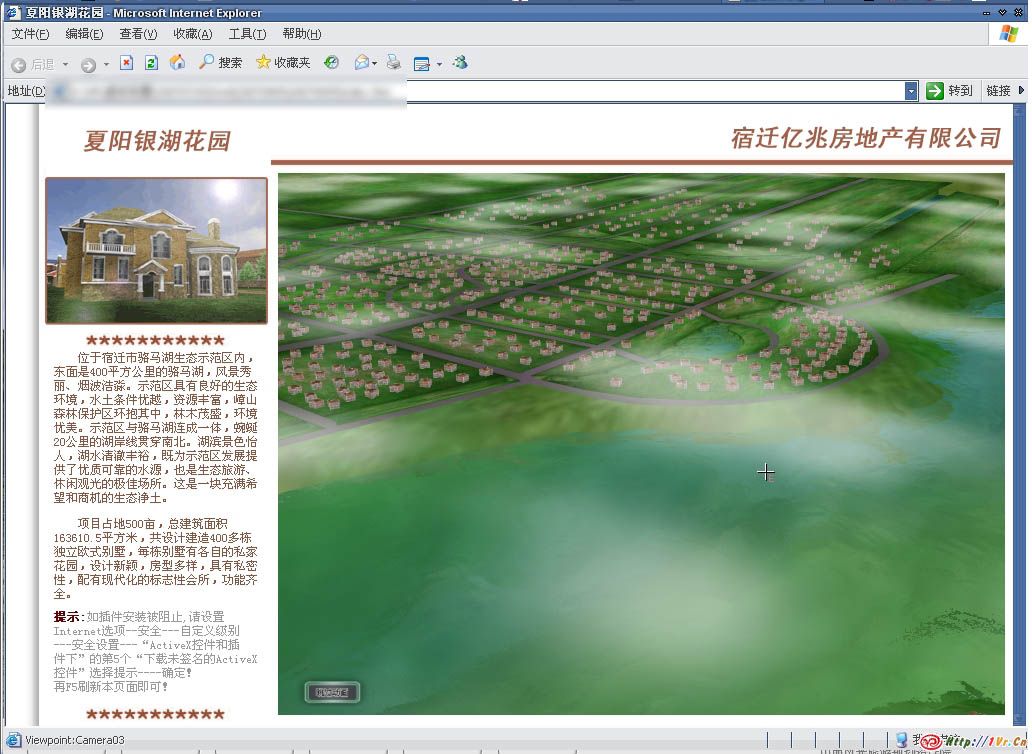The height and width of the screenshot is (754, 1032).
Task: Open the Forward button history dropdown arrow
Action: (x=106, y=64)
